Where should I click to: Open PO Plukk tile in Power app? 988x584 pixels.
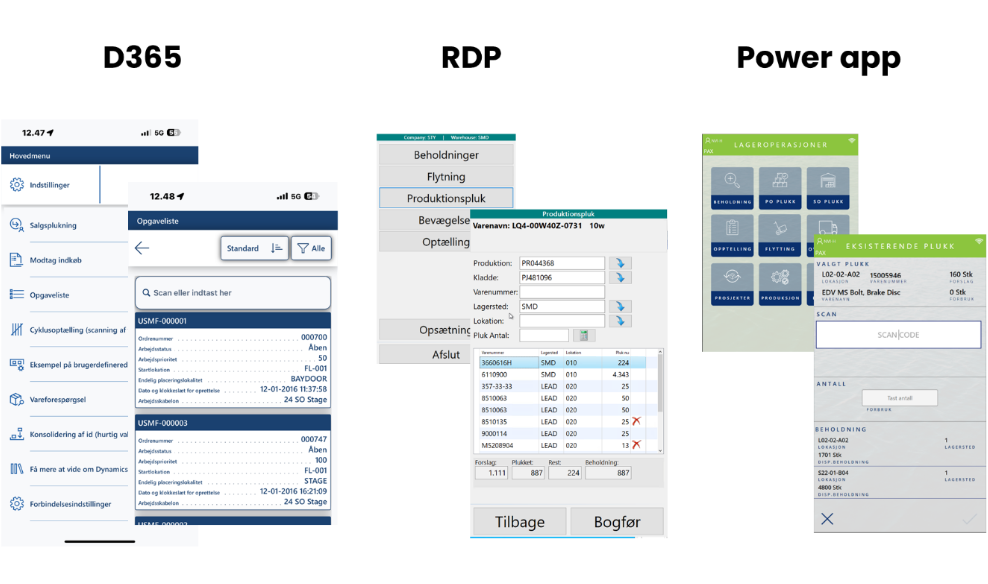780,188
